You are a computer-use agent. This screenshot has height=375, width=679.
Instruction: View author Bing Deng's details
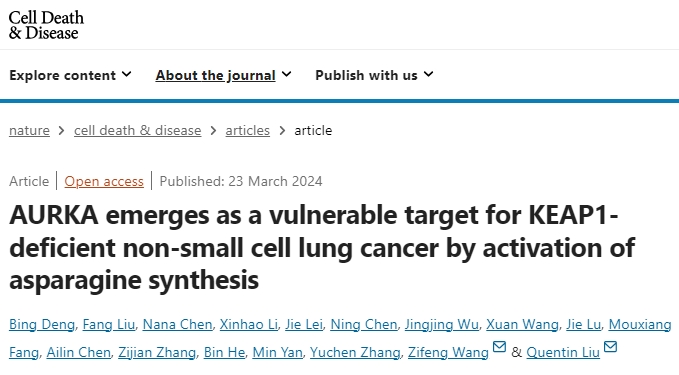(42, 324)
